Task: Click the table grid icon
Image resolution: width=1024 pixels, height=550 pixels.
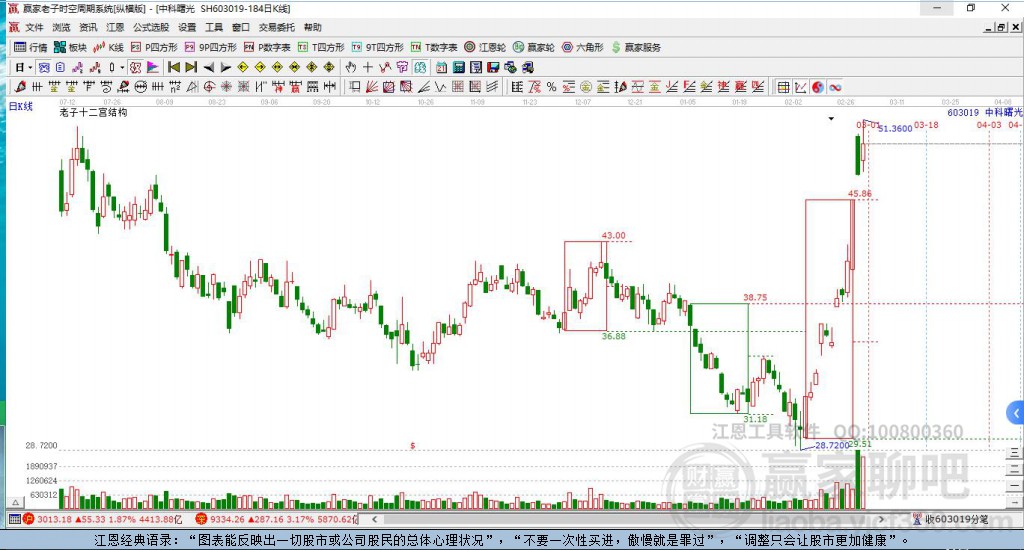Action: click(x=784, y=87)
